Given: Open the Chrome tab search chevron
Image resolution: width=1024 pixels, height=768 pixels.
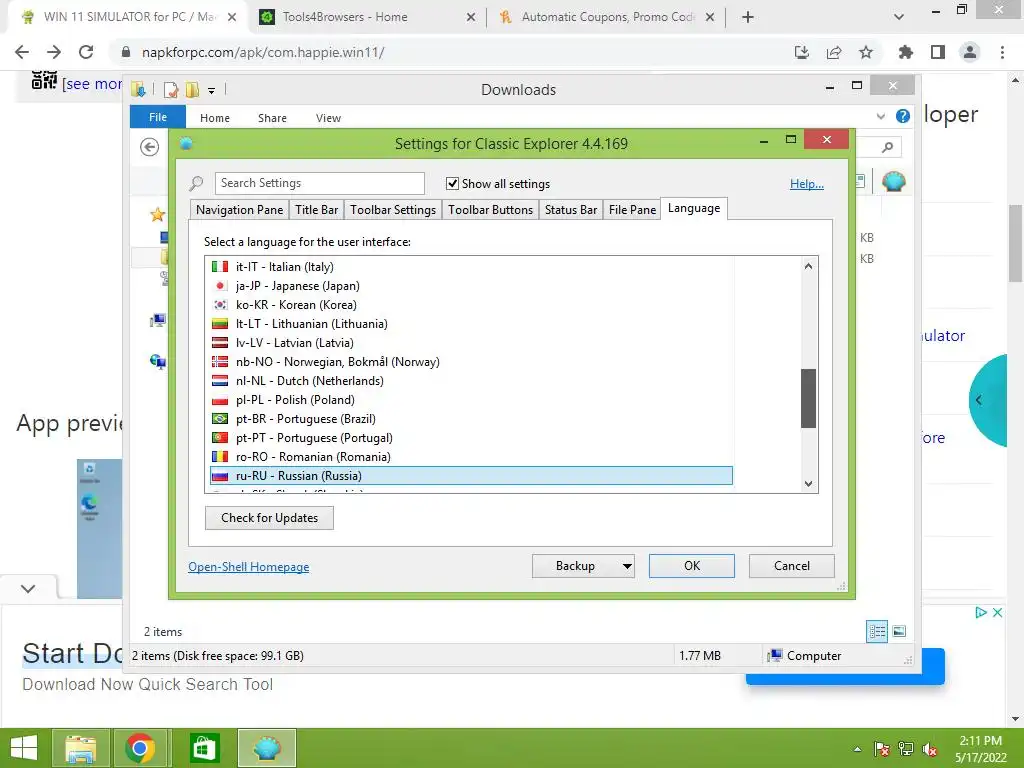Looking at the screenshot, I should tap(899, 17).
